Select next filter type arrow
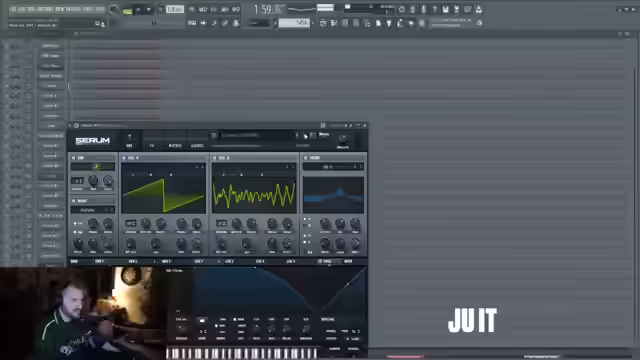 pyautogui.click(x=361, y=167)
